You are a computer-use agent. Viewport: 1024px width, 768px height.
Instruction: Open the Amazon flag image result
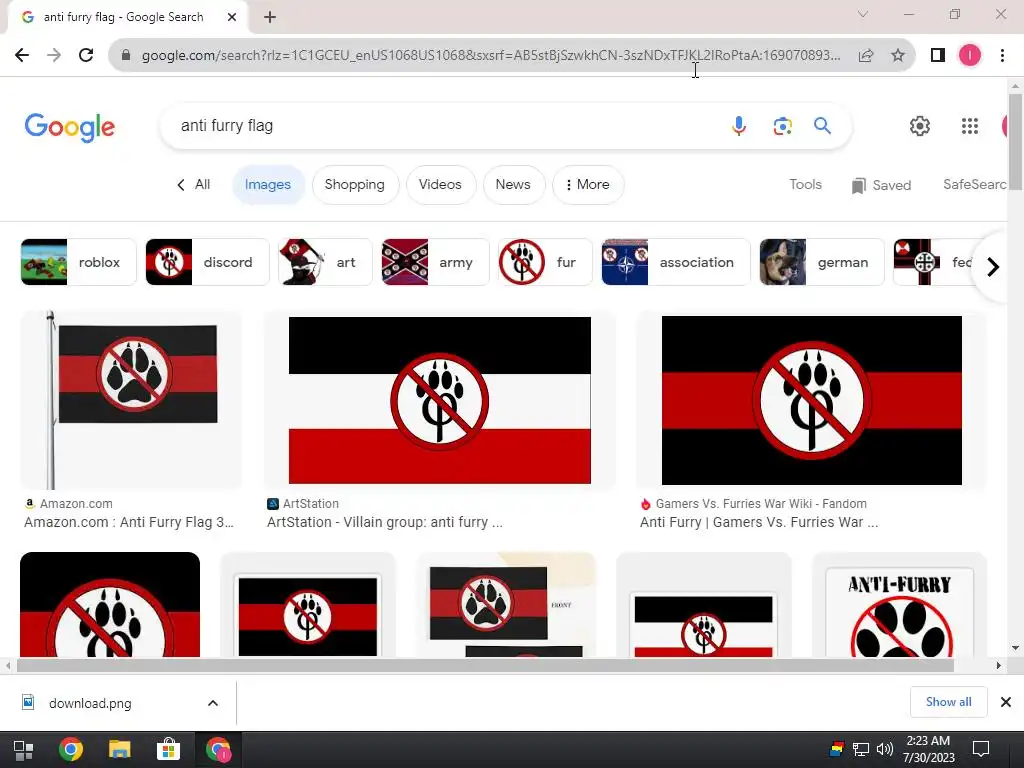click(131, 400)
